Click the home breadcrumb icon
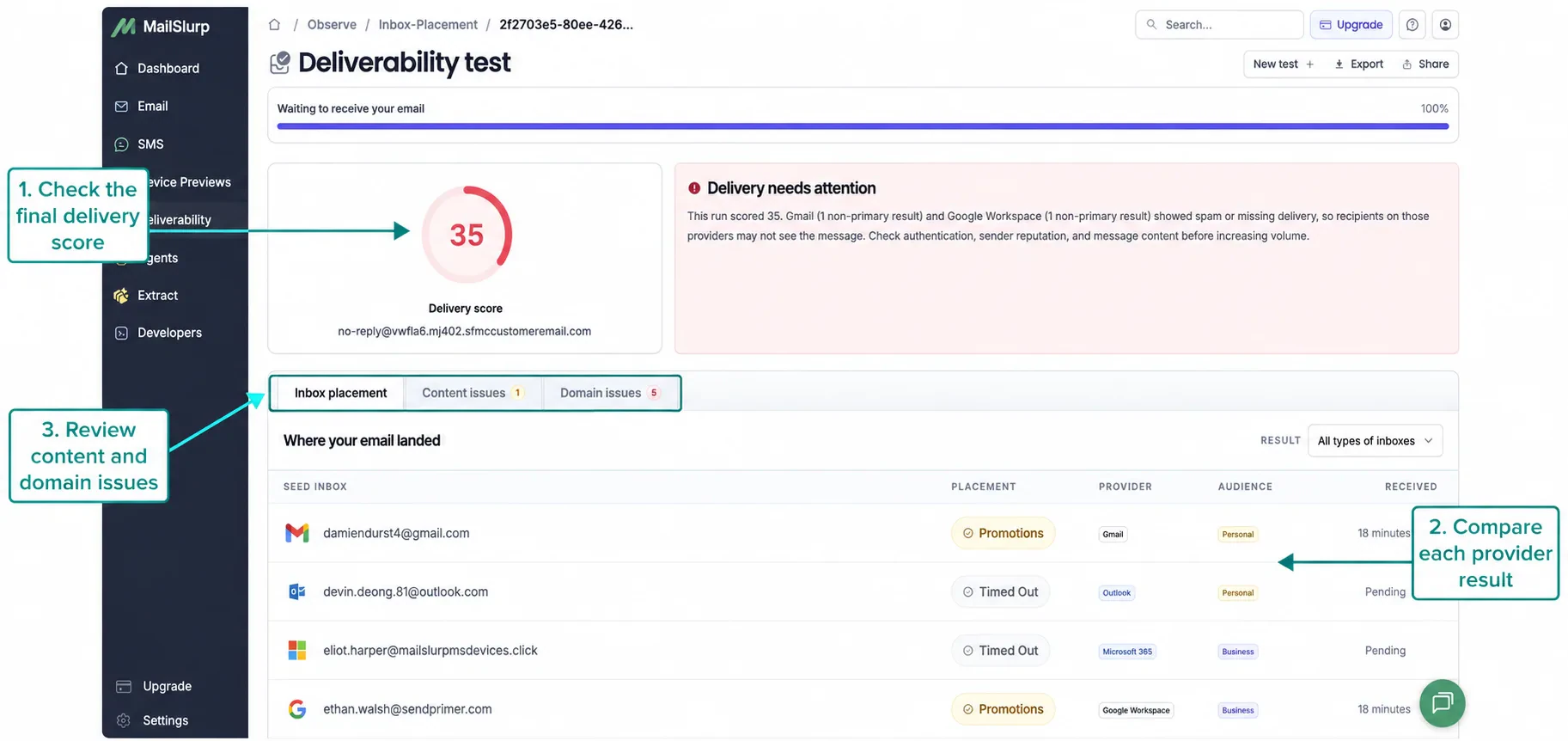The image size is (1568, 741). [275, 25]
